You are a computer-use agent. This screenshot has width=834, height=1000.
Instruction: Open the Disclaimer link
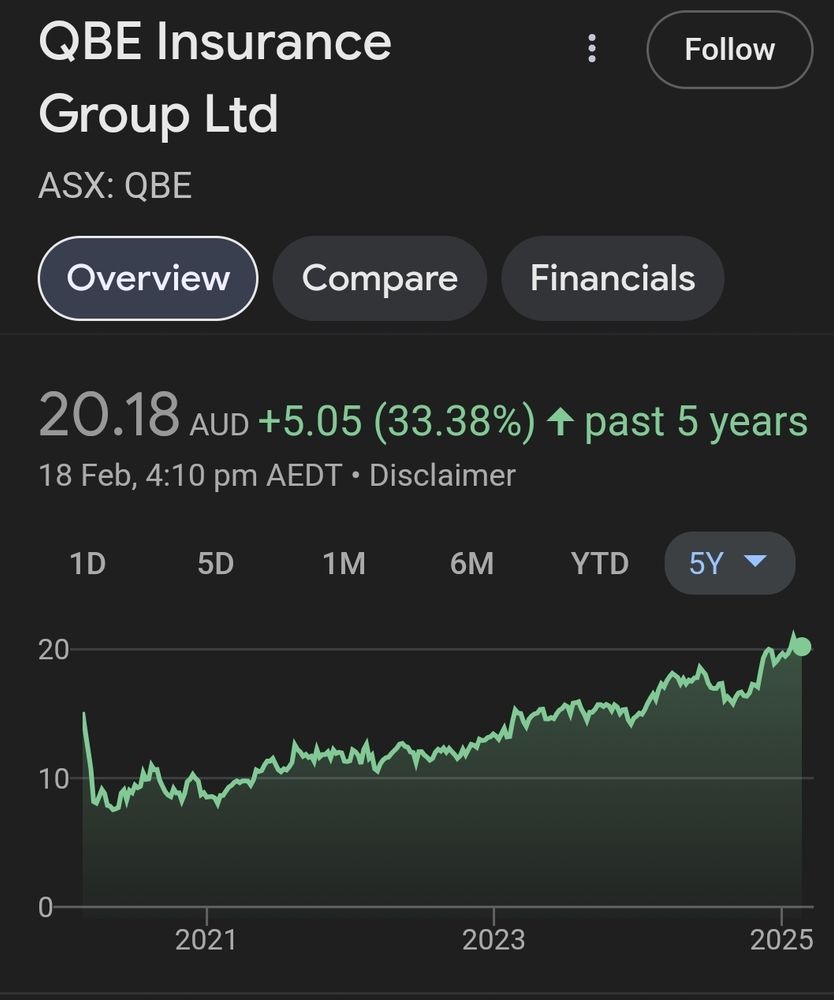[442, 475]
